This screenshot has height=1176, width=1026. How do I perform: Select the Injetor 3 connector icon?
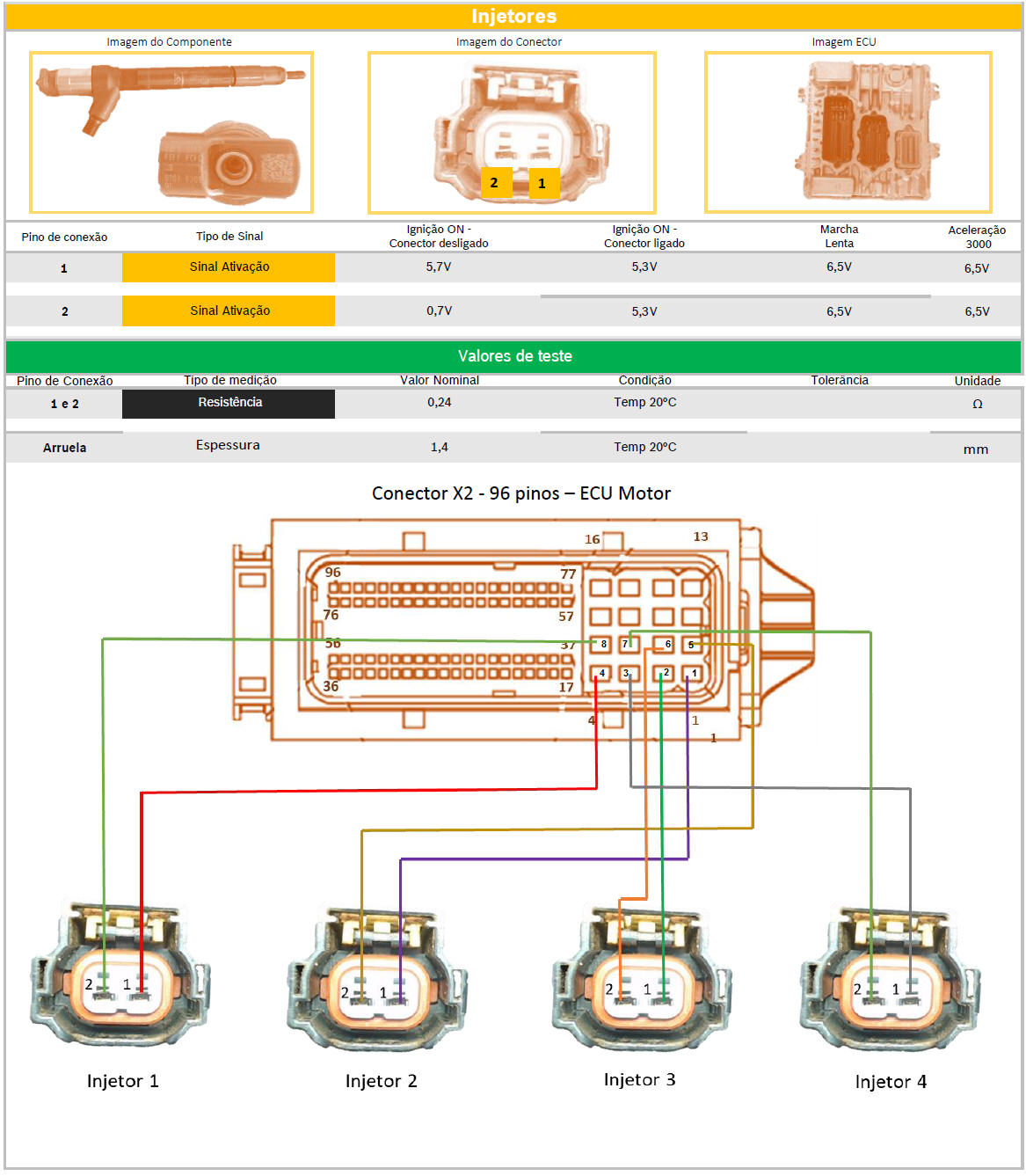click(x=641, y=978)
